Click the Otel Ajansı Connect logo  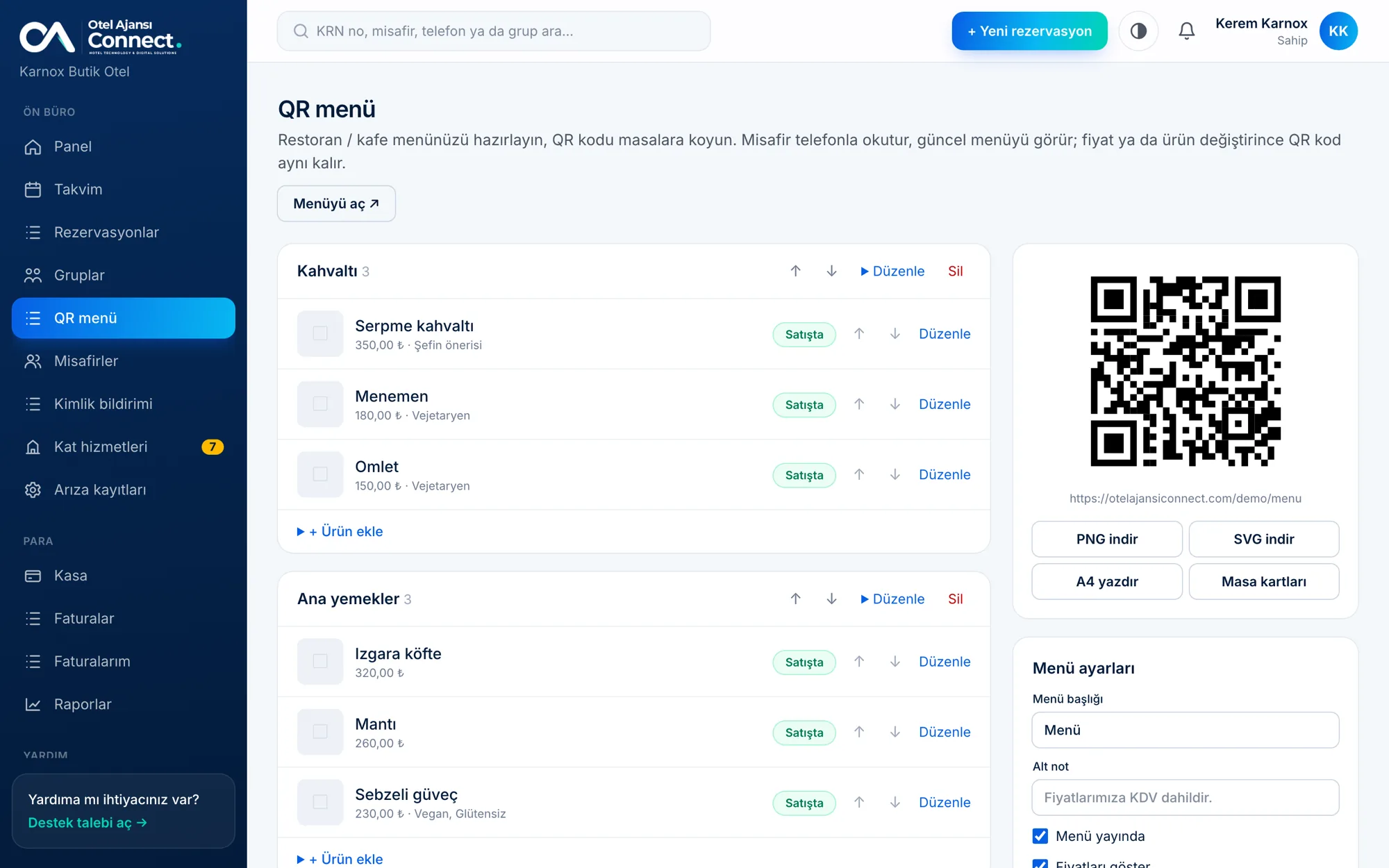pyautogui.click(x=101, y=37)
